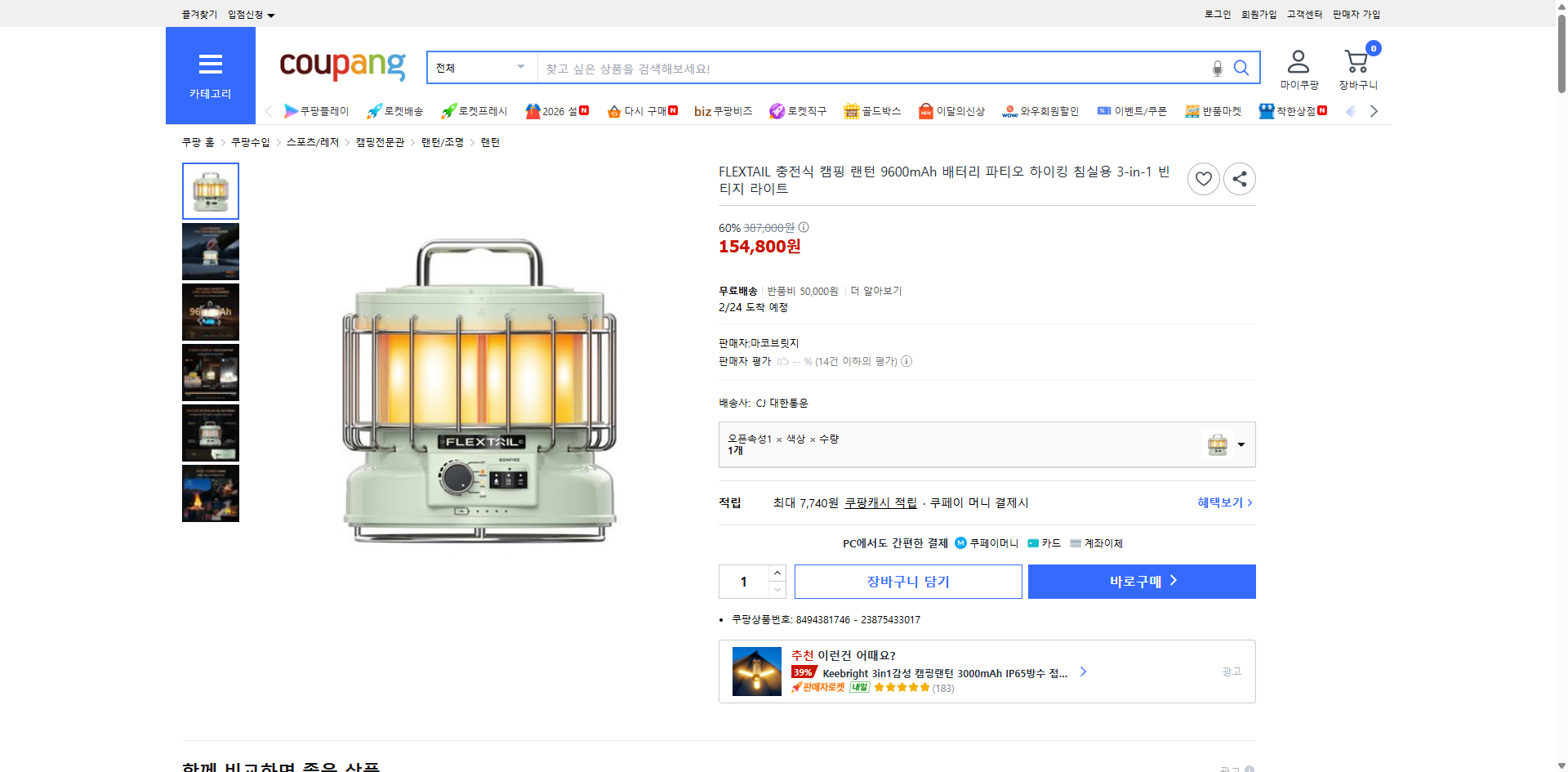Open the 카테고리 hamburger menu
The height and width of the screenshot is (772, 1568).
(x=210, y=65)
